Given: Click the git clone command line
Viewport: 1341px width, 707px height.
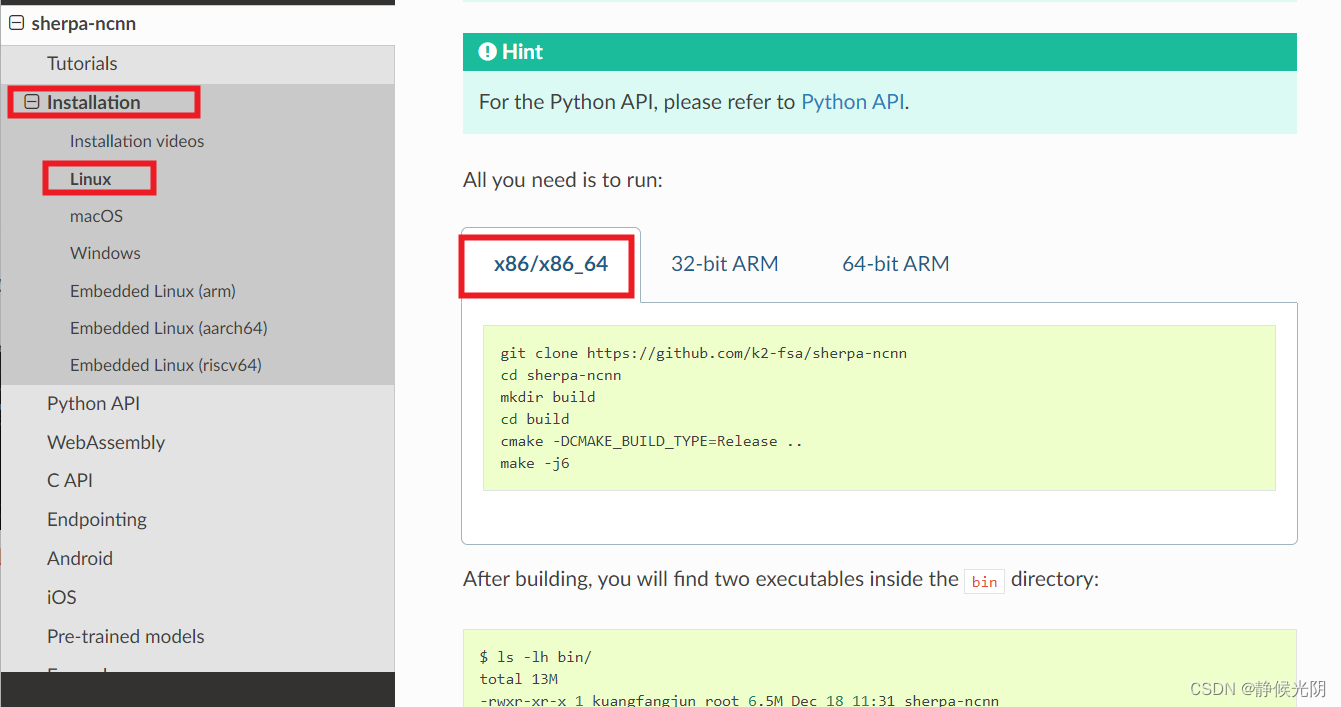Looking at the screenshot, I should pyautogui.click(x=704, y=353).
